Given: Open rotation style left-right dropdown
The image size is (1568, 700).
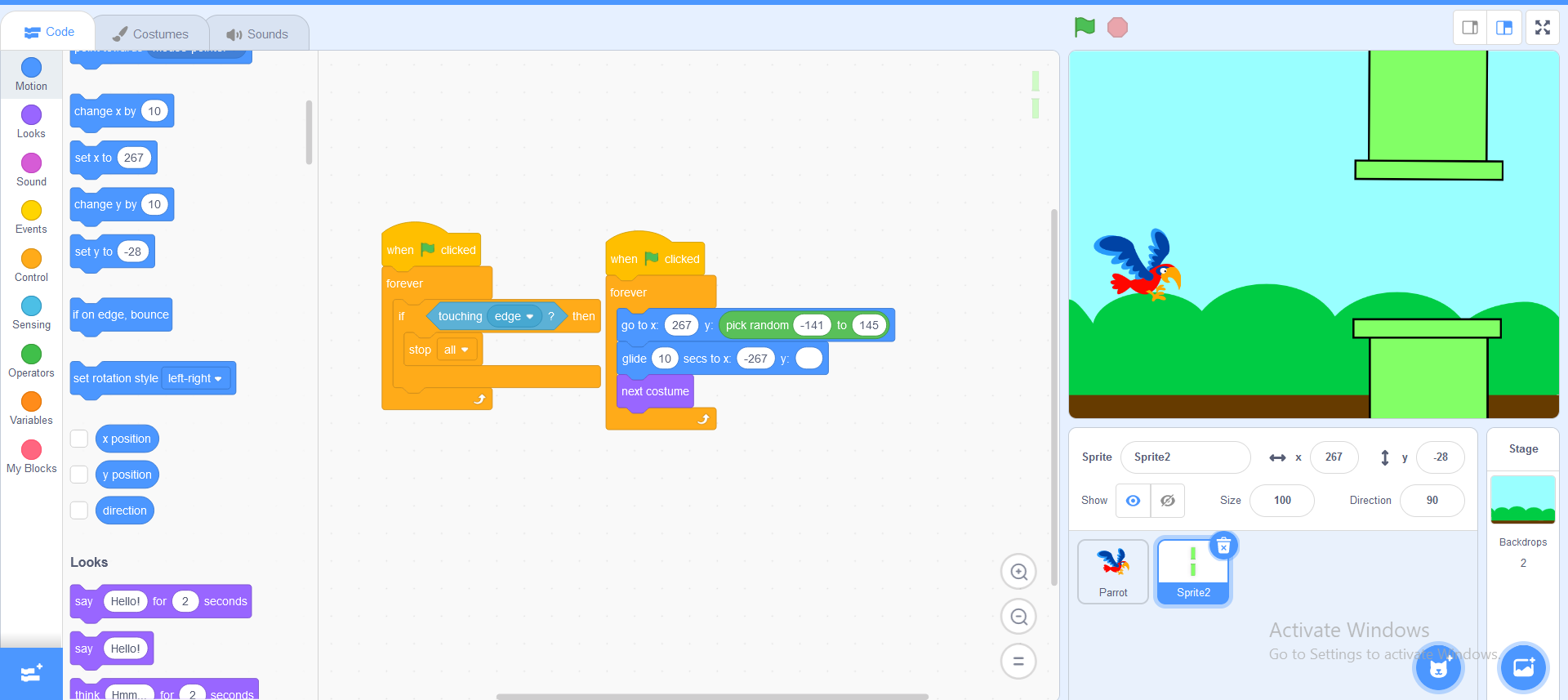Looking at the screenshot, I should [x=196, y=378].
